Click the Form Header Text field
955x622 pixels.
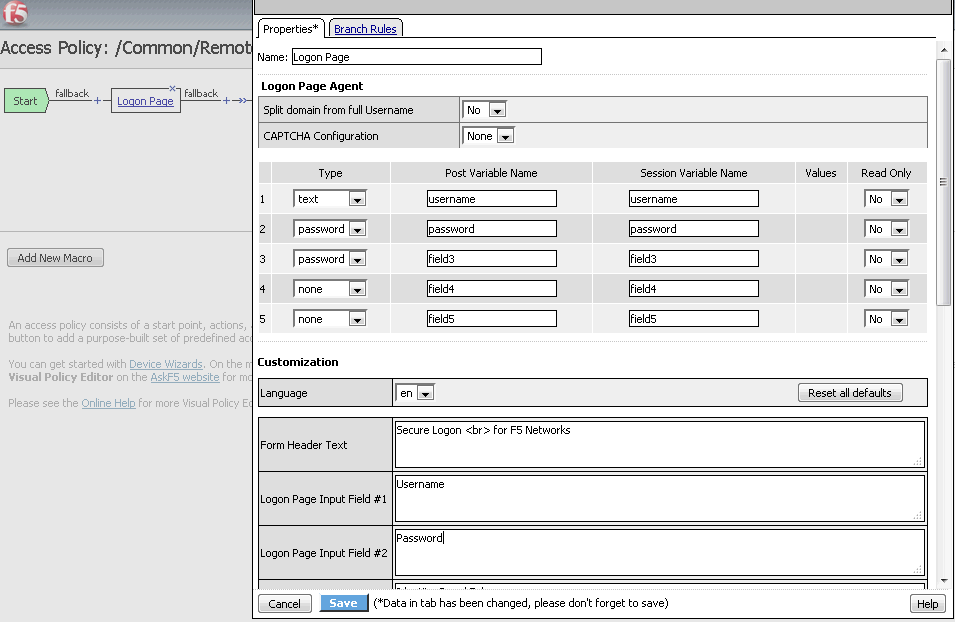coord(658,444)
